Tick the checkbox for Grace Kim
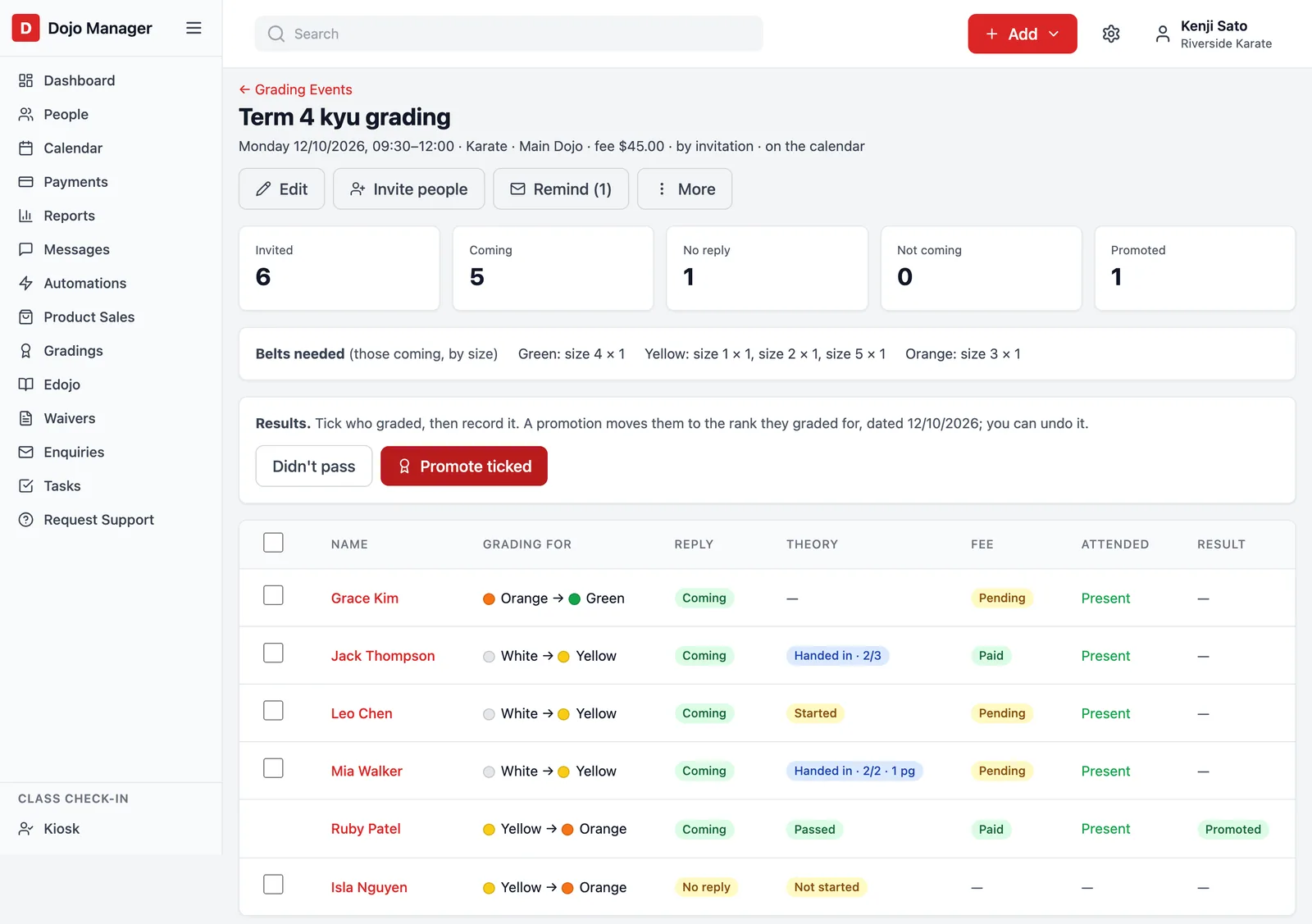Image resolution: width=1312 pixels, height=924 pixels. point(273,595)
